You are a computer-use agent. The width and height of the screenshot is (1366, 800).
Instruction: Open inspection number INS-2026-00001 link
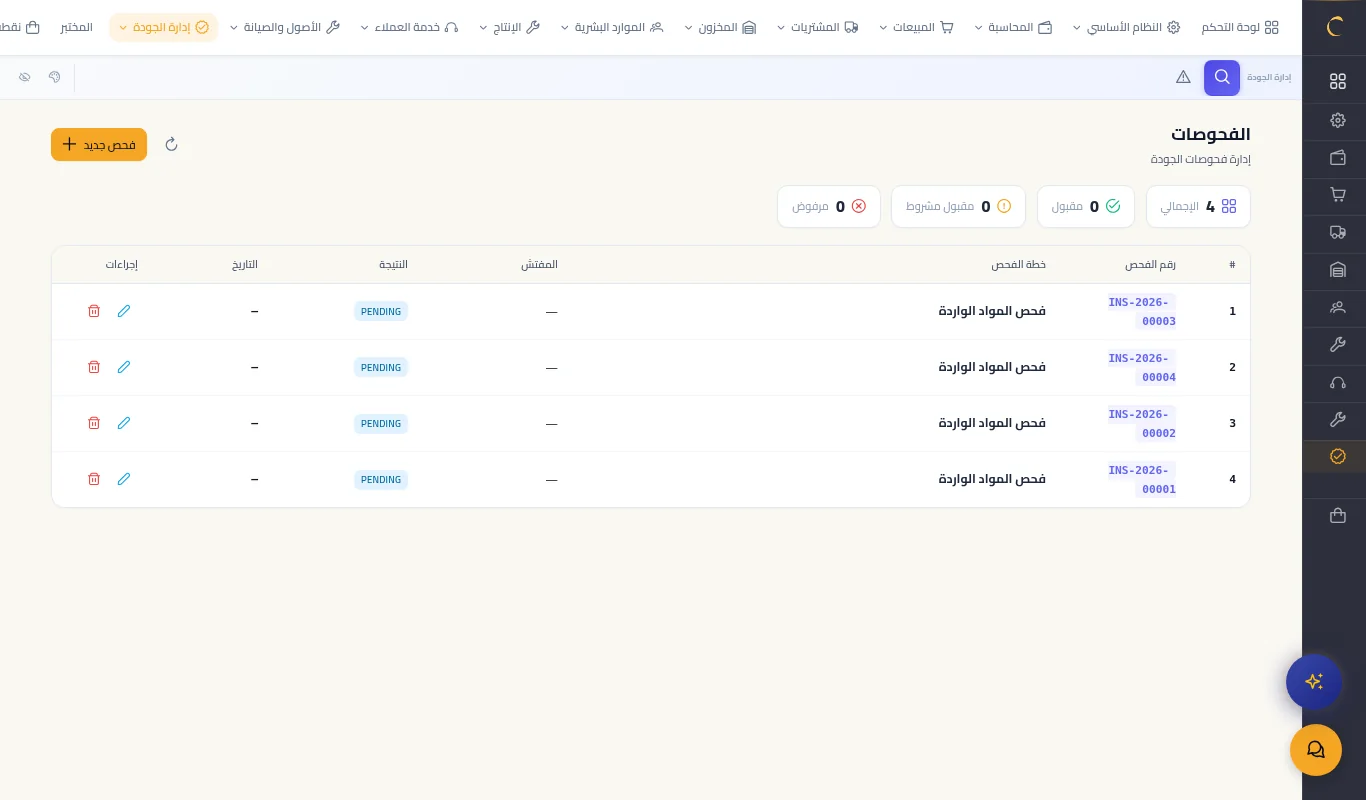tap(1142, 479)
